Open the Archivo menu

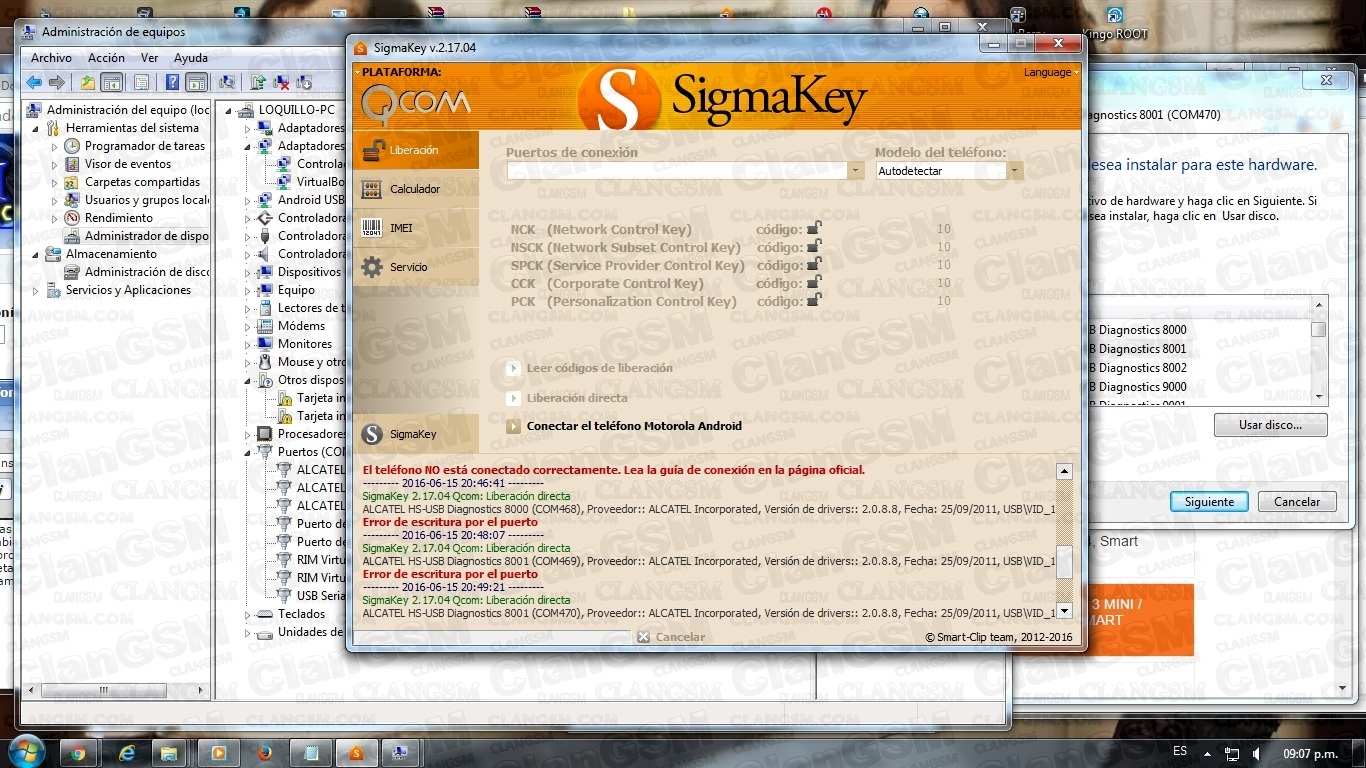51,58
